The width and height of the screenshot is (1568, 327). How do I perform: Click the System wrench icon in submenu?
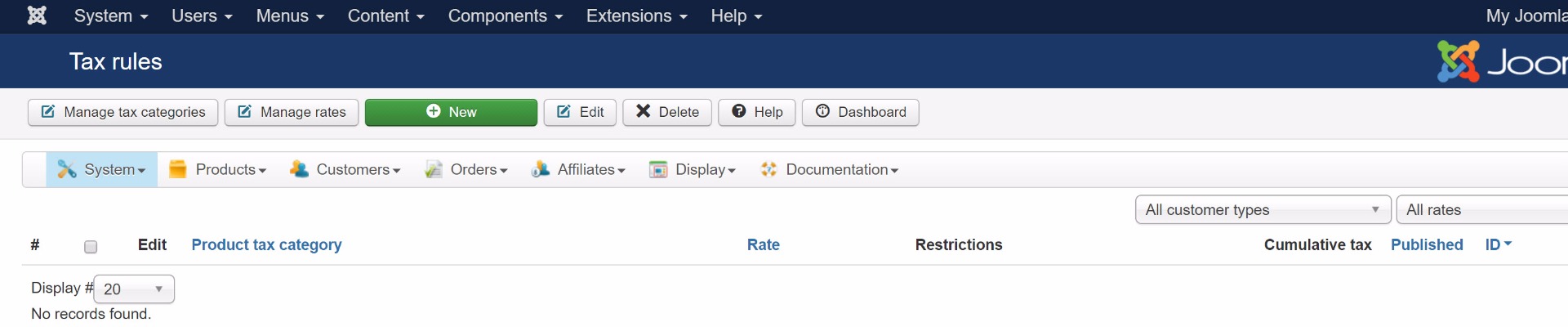pyautogui.click(x=66, y=169)
